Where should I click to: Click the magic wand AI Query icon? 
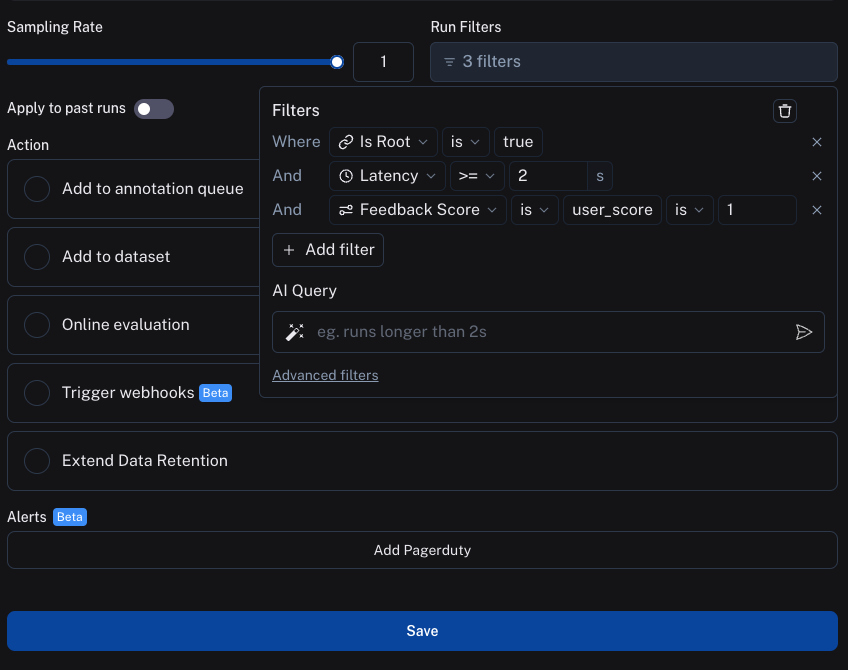[x=294, y=332]
